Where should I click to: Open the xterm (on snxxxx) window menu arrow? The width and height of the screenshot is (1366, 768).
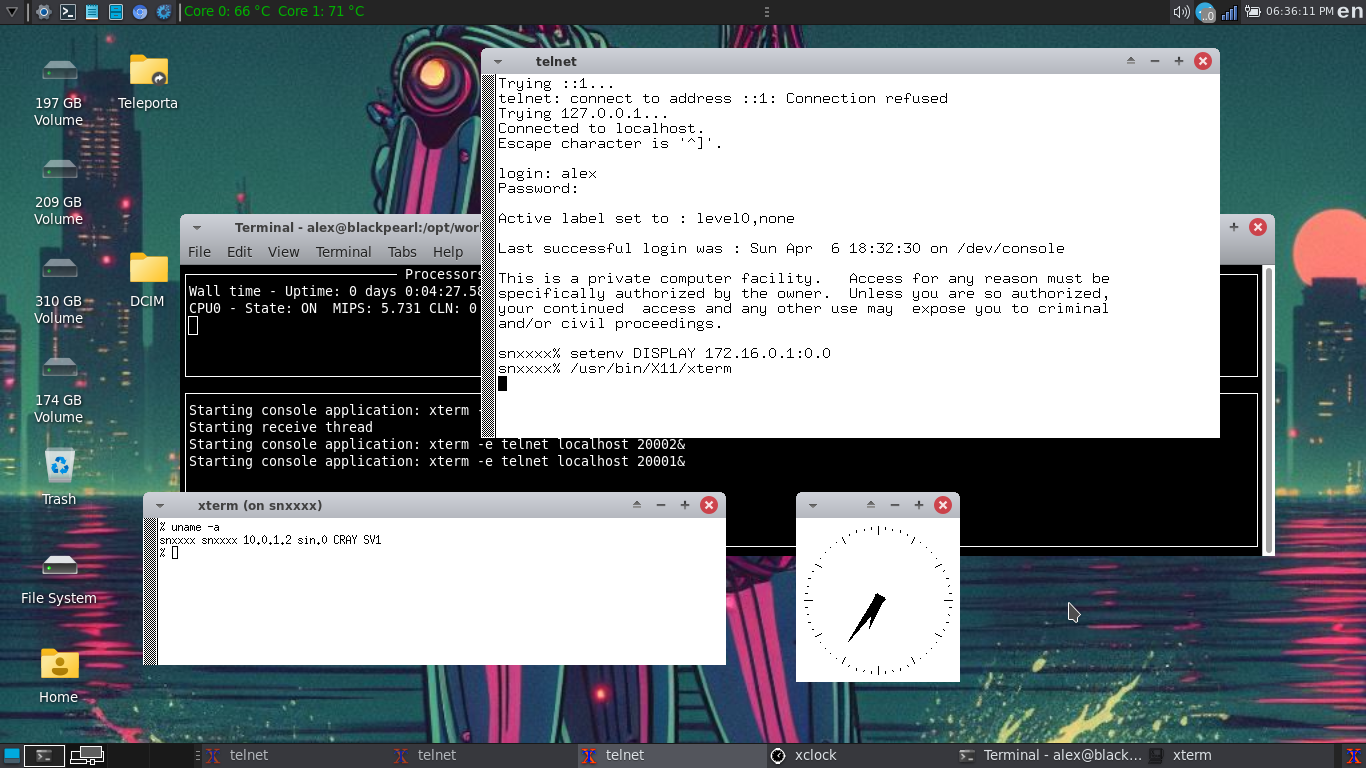point(160,506)
